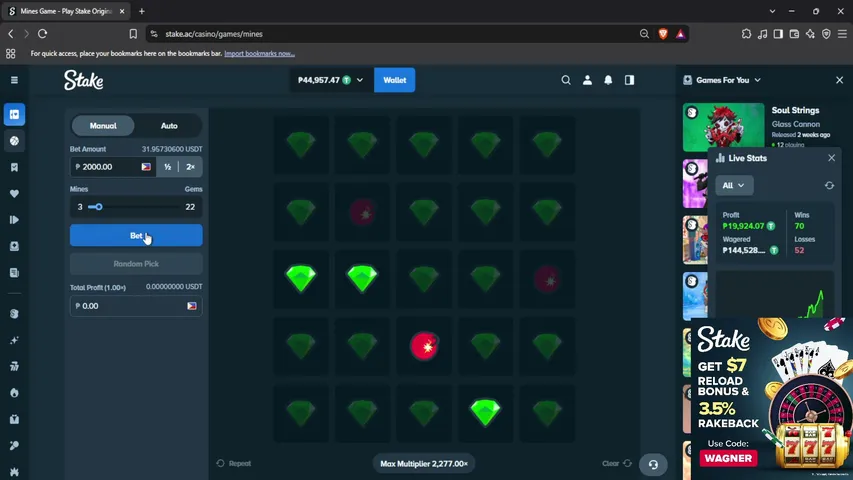The height and width of the screenshot is (480, 853).
Task: Click the Stake logo
Action: coord(83,80)
